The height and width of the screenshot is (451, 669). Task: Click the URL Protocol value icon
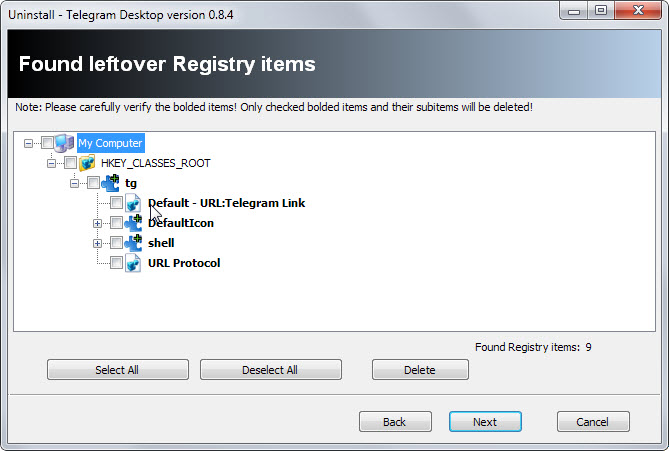click(133, 263)
